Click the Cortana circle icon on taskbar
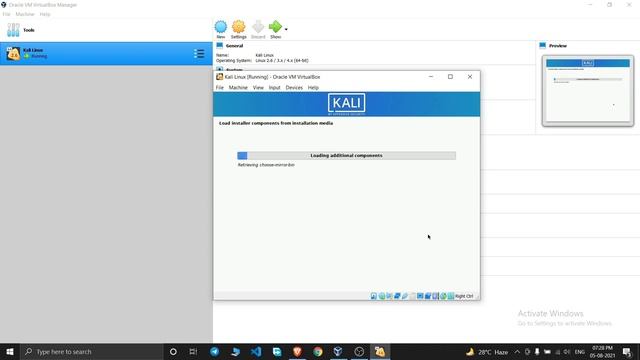 tap(173, 351)
